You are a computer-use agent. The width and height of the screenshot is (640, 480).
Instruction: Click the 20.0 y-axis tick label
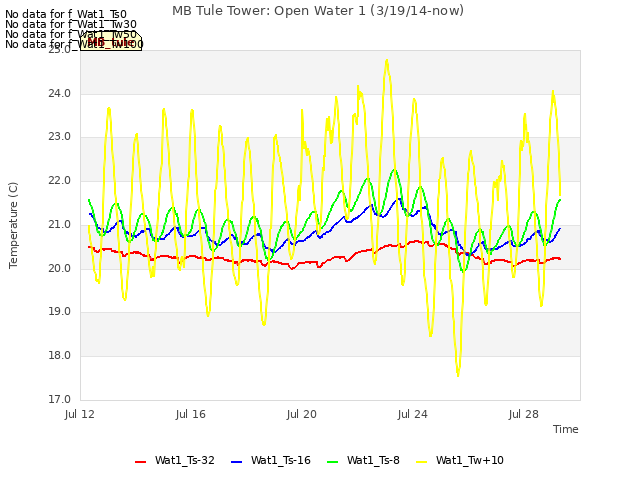(x=60, y=268)
